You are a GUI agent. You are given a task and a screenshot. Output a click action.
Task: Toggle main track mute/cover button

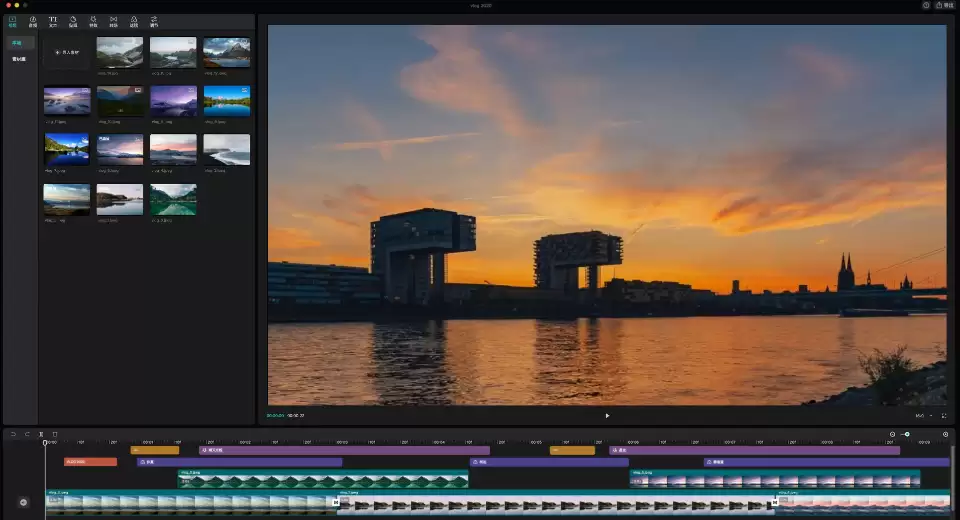point(23,502)
